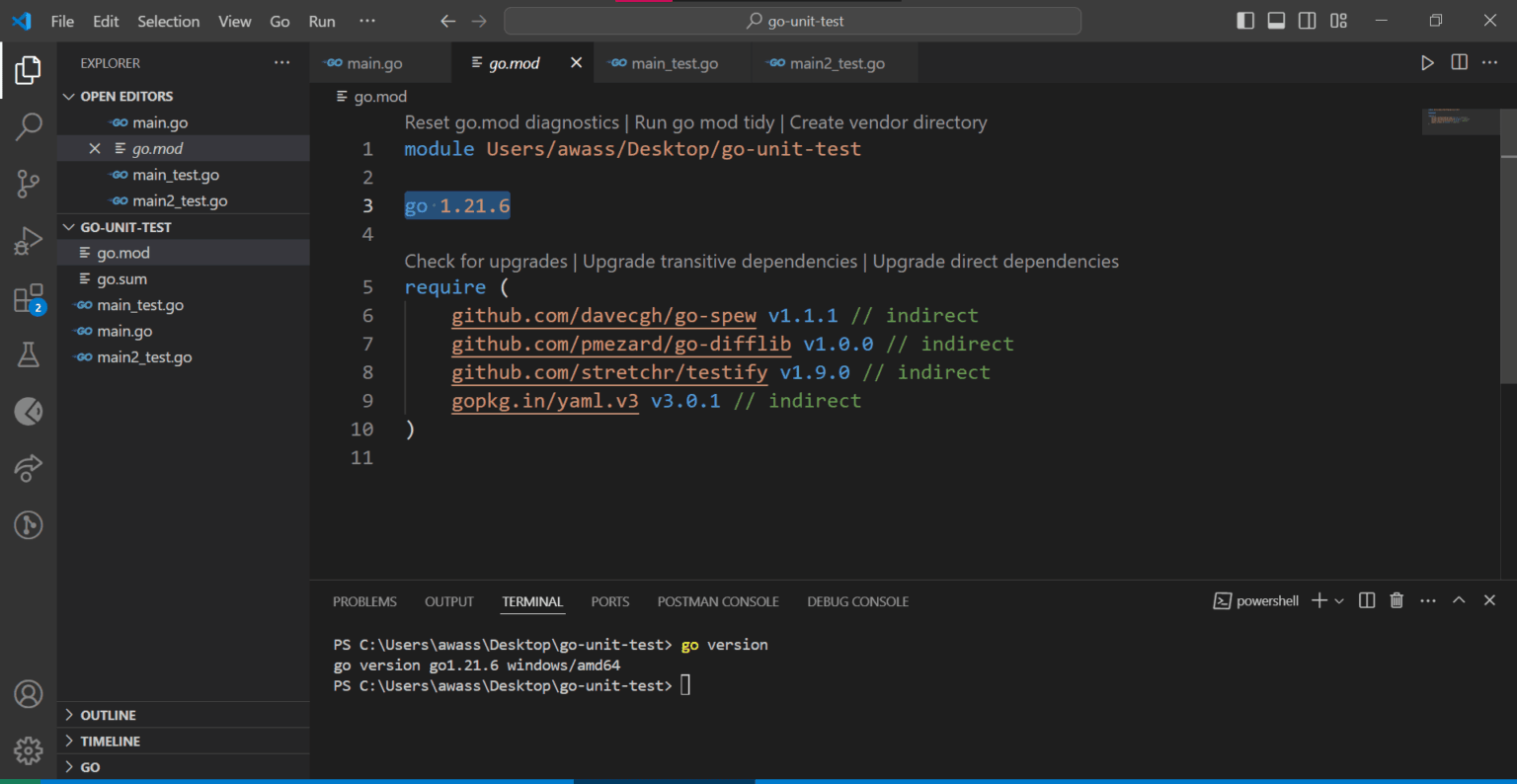This screenshot has height=784, width=1517.
Task: Open the Testing beaker view
Action: click(x=29, y=354)
